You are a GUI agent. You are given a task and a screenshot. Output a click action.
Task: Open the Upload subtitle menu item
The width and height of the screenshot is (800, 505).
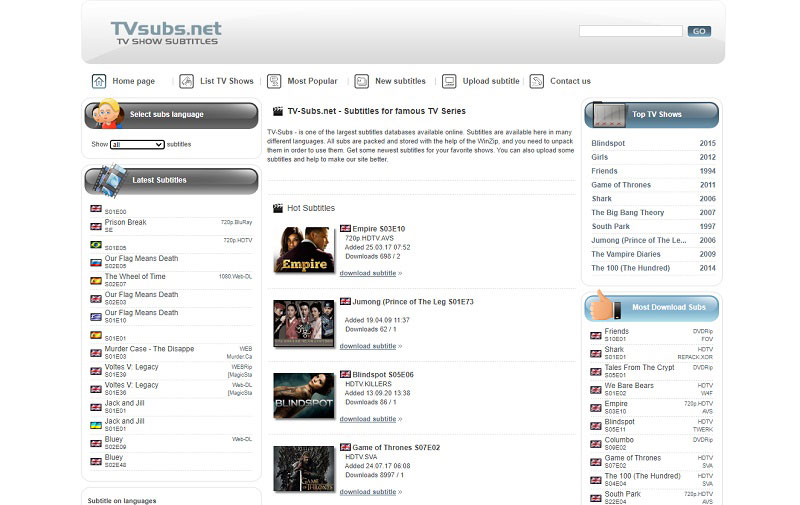[491, 81]
